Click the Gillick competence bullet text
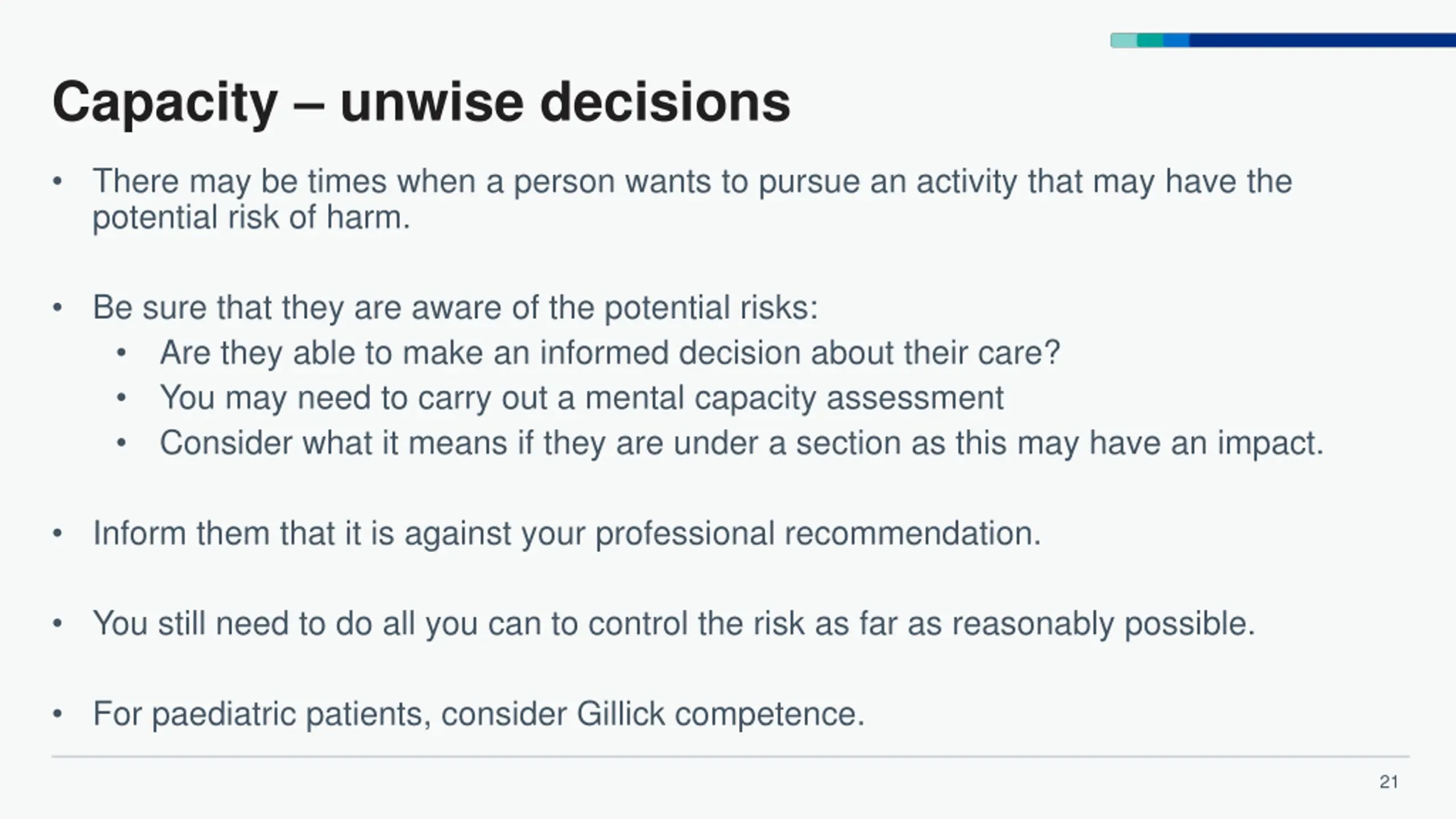Image resolution: width=1456 pixels, height=819 pixels. [x=478, y=714]
